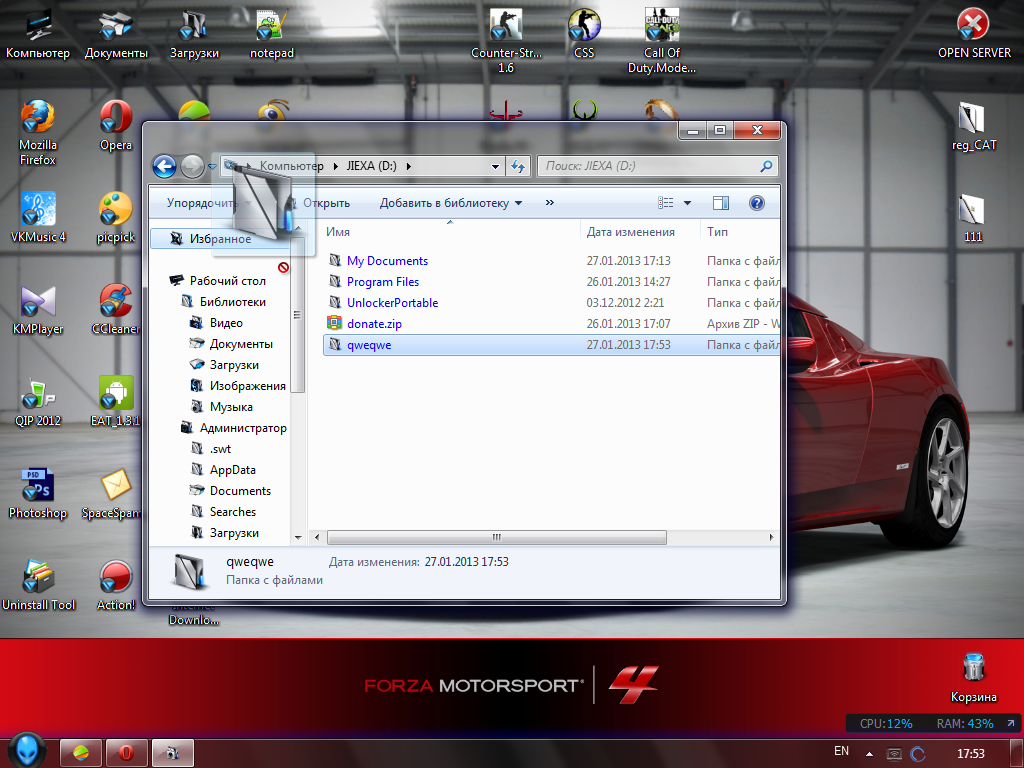Toggle the preview pane button
1024x768 pixels.
coord(721,203)
